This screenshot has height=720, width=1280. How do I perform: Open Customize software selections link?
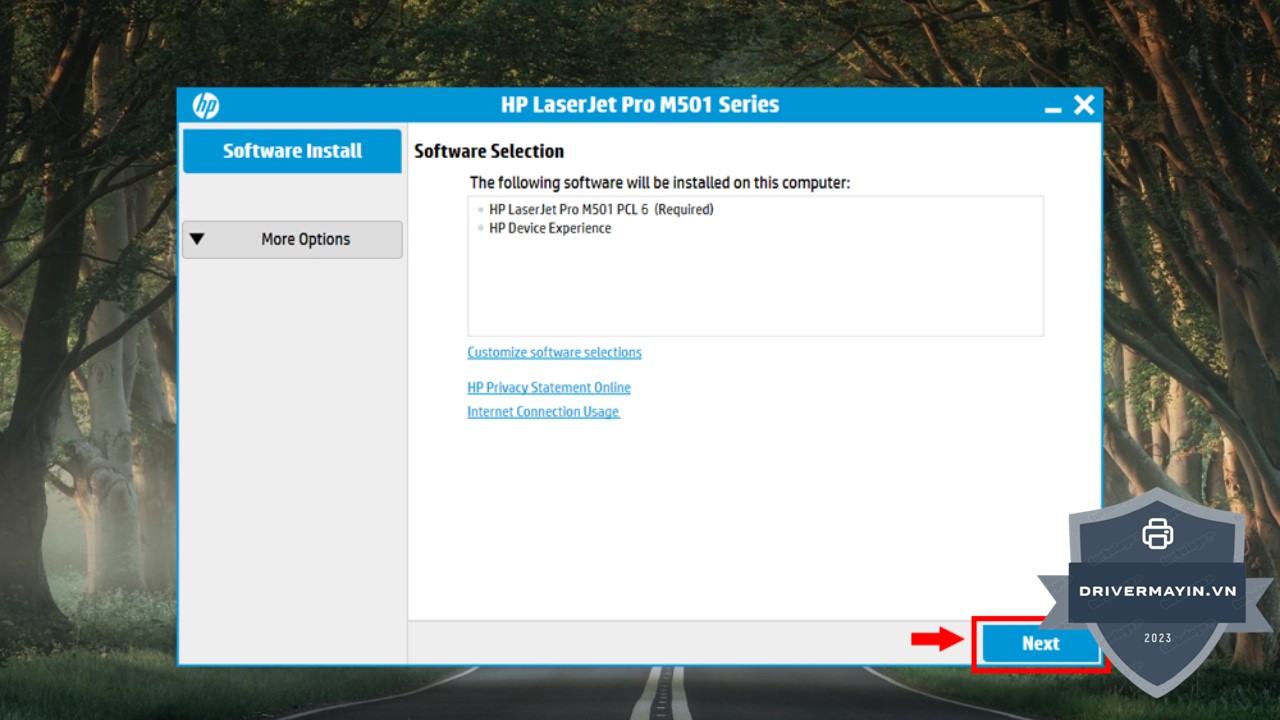(554, 353)
